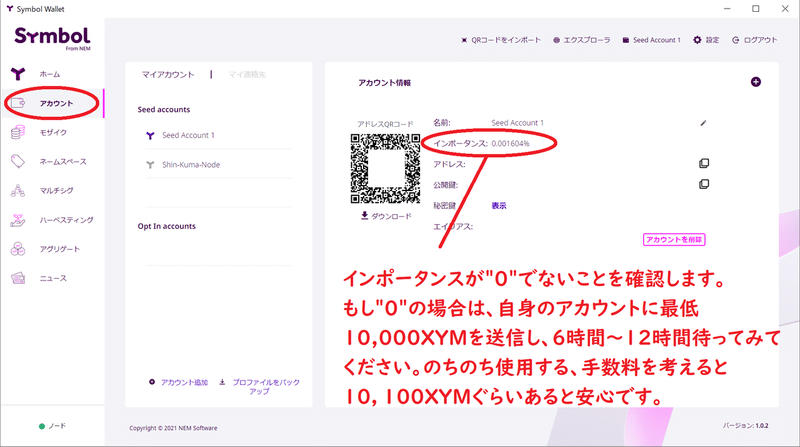
Task: Click the Symbol From NEM logo
Action: click(x=52, y=38)
